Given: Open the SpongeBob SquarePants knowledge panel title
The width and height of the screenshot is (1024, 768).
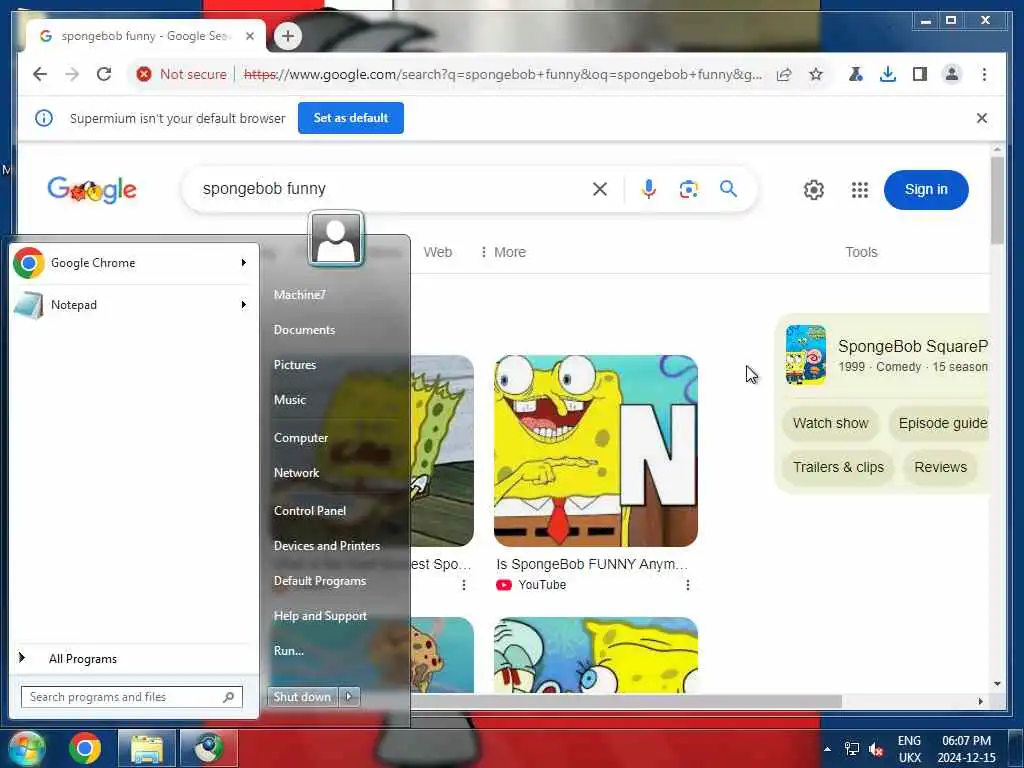Looking at the screenshot, I should pyautogui.click(x=912, y=346).
